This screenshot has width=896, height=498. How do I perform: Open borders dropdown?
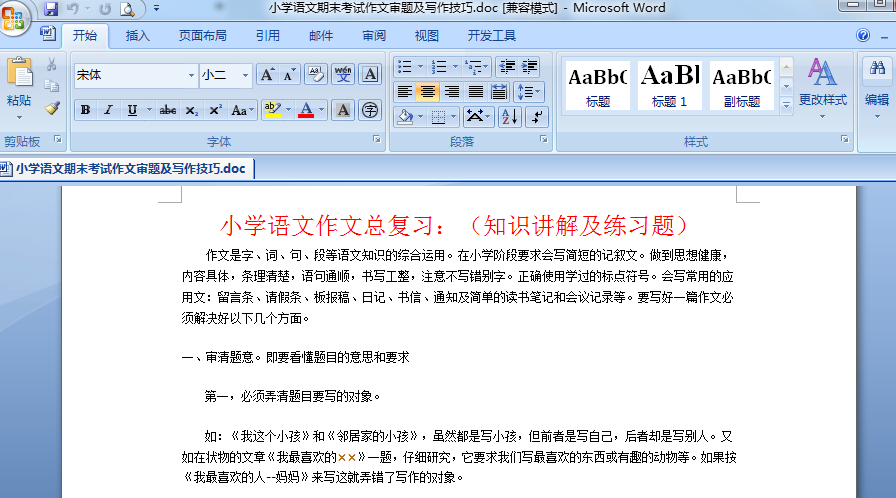coord(453,117)
